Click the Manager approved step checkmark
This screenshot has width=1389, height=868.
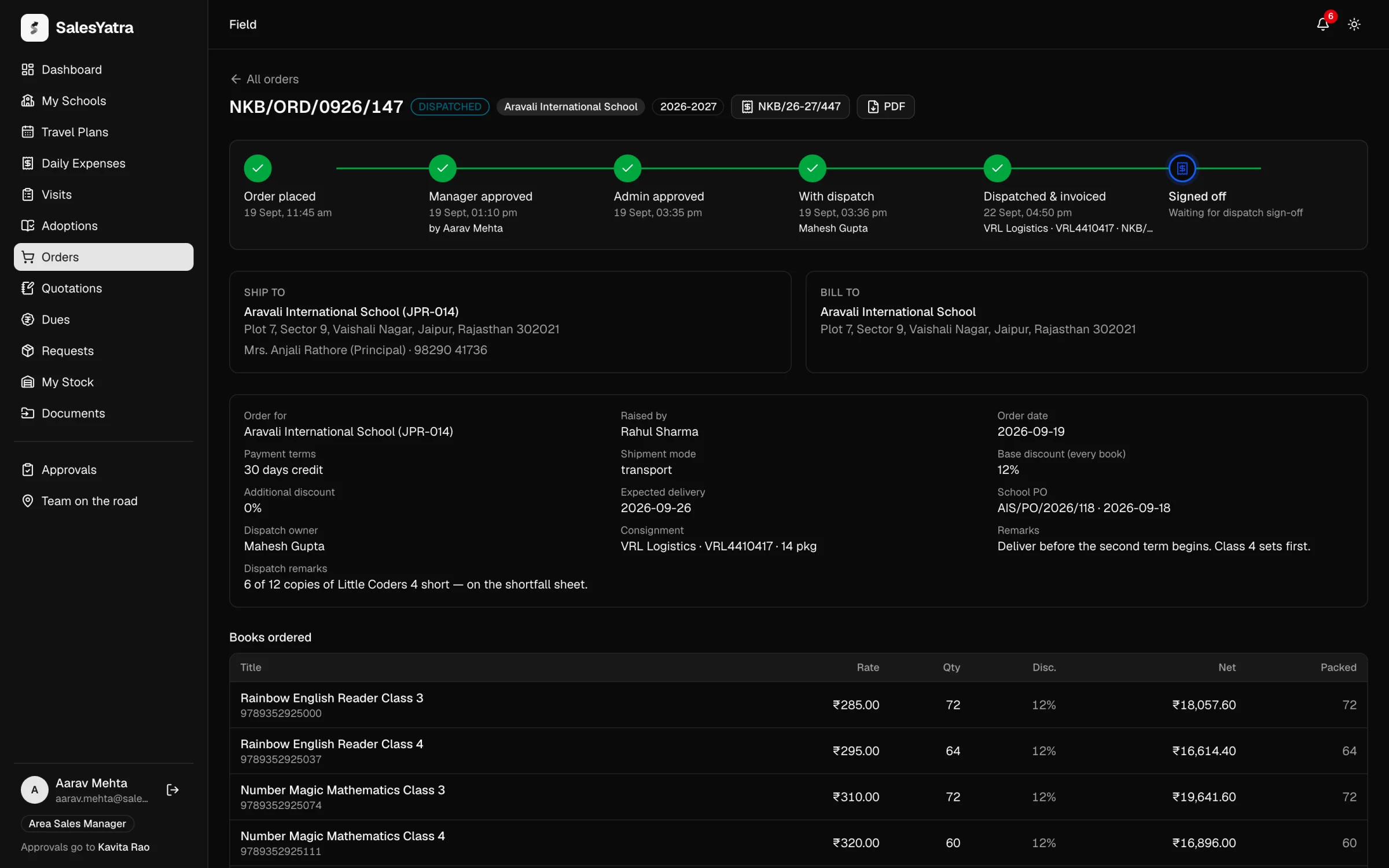click(x=443, y=168)
